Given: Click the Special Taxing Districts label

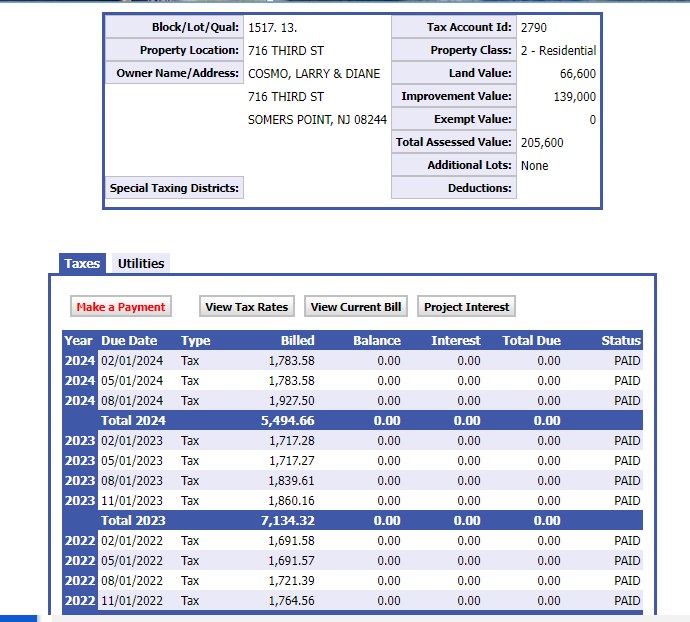Looking at the screenshot, I should pos(174,188).
